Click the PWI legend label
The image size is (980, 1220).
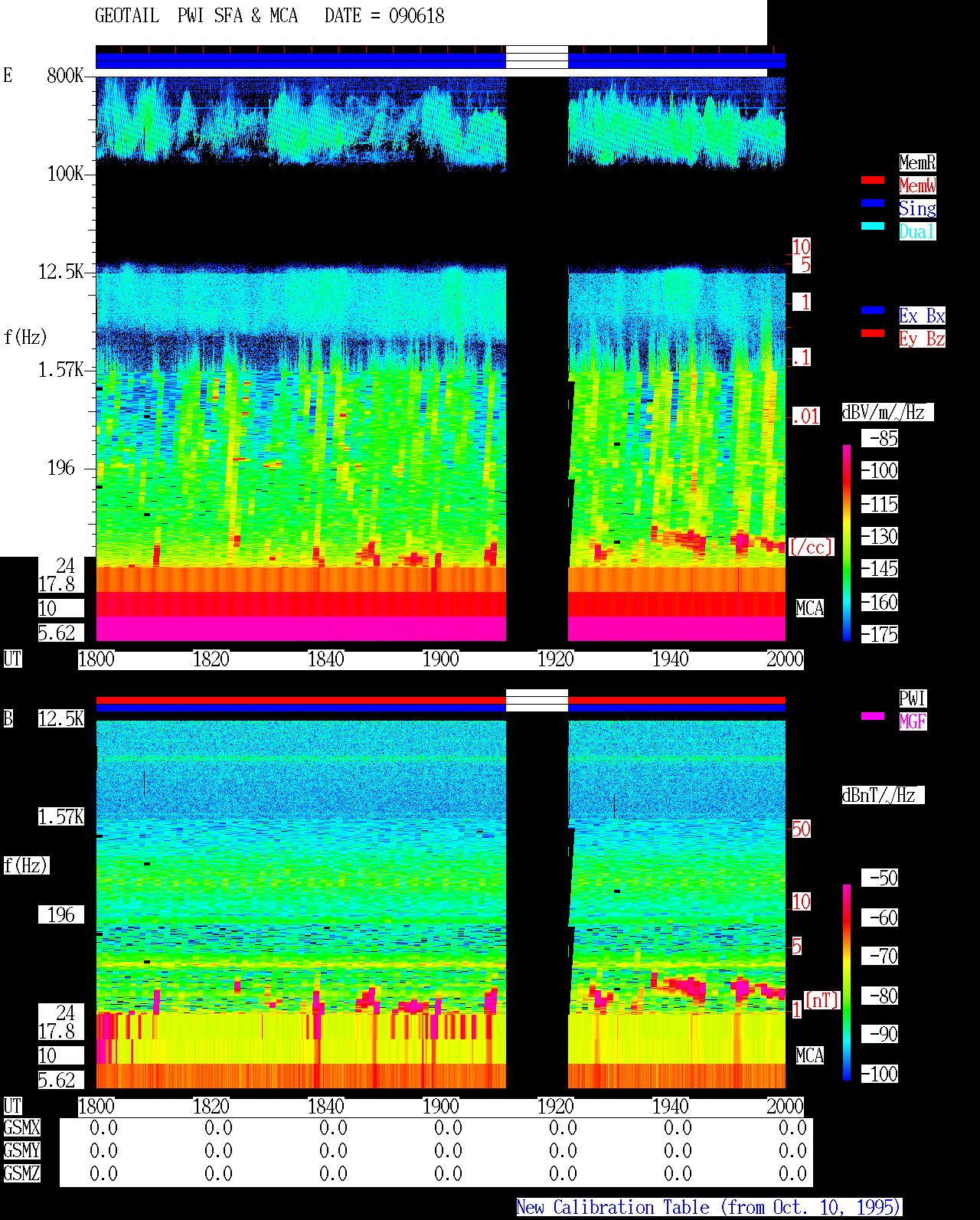click(x=913, y=698)
